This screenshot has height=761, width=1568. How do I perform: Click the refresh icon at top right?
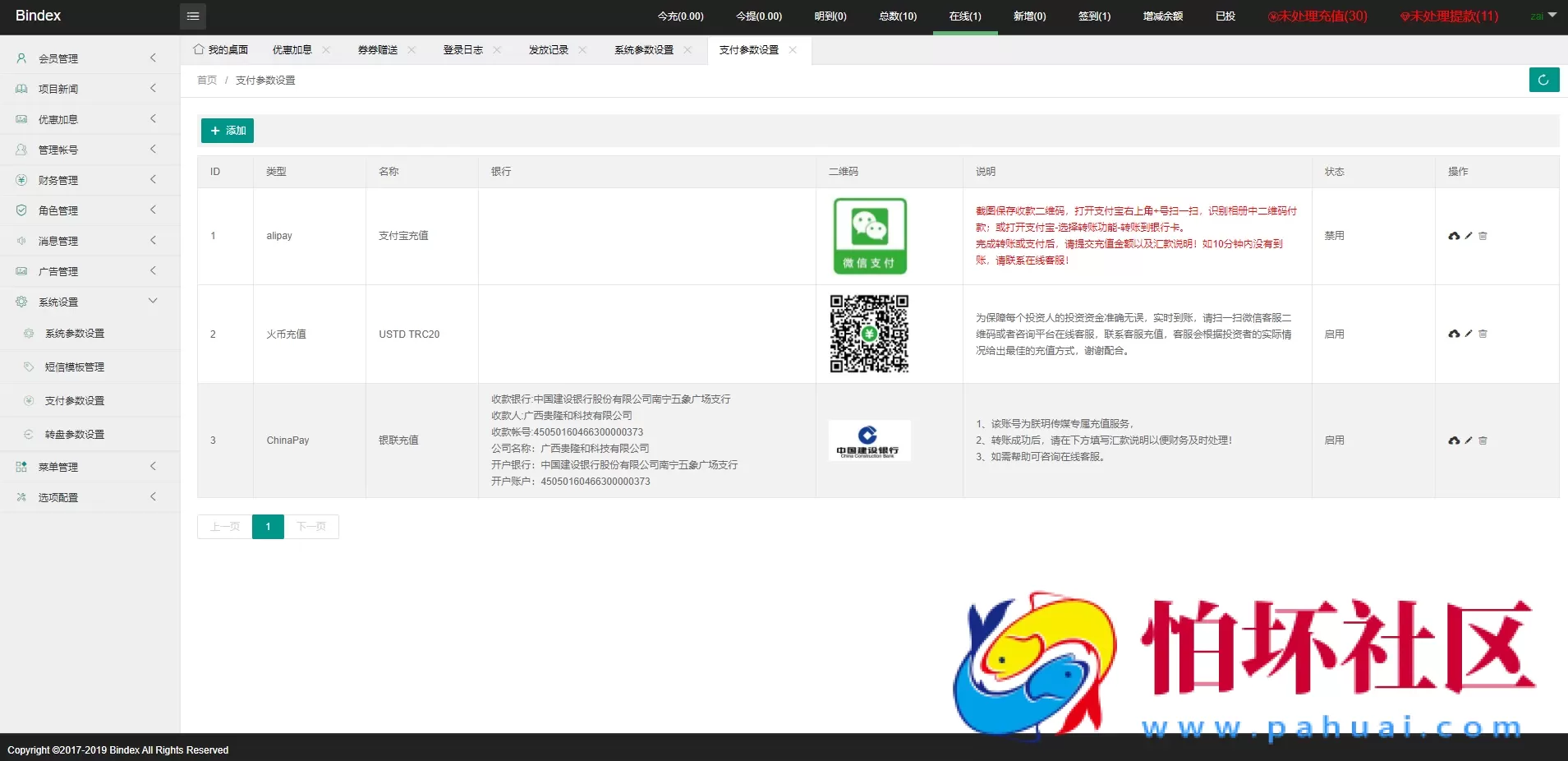pyautogui.click(x=1545, y=80)
